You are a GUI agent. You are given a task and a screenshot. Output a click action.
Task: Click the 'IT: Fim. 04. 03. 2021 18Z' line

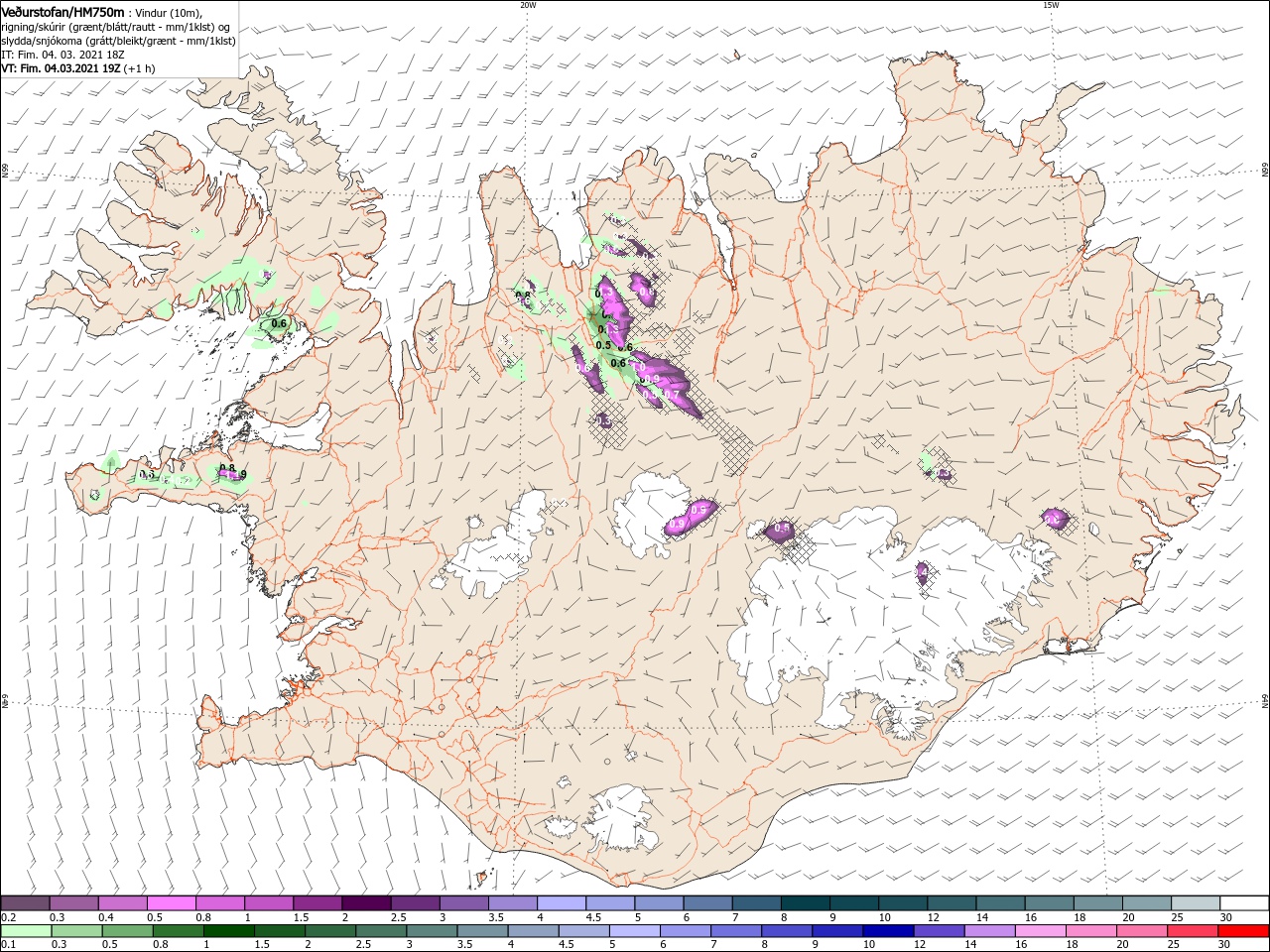pos(63,55)
